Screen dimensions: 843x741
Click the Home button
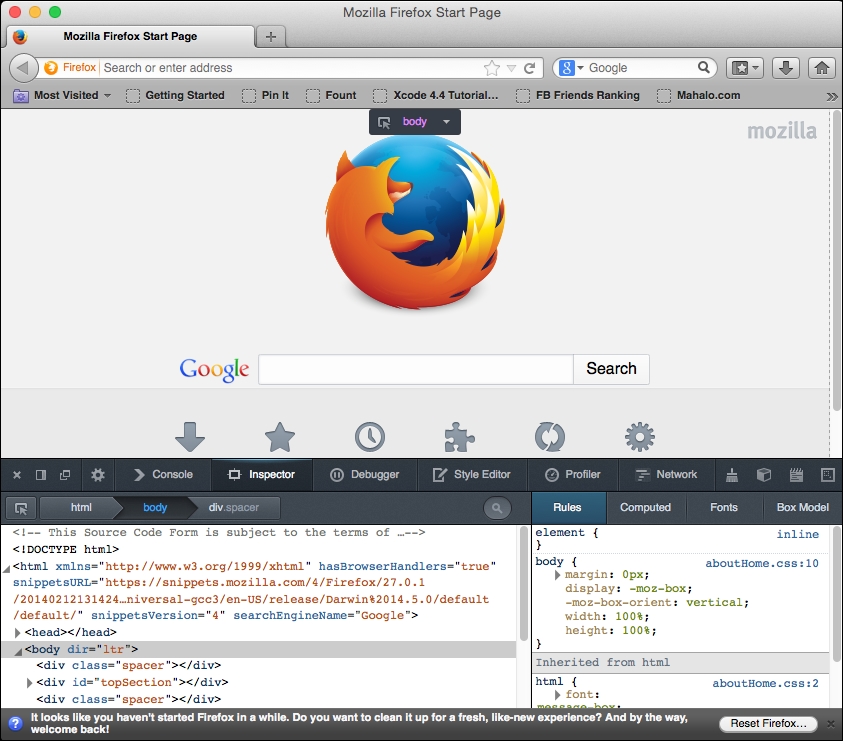[x=823, y=68]
